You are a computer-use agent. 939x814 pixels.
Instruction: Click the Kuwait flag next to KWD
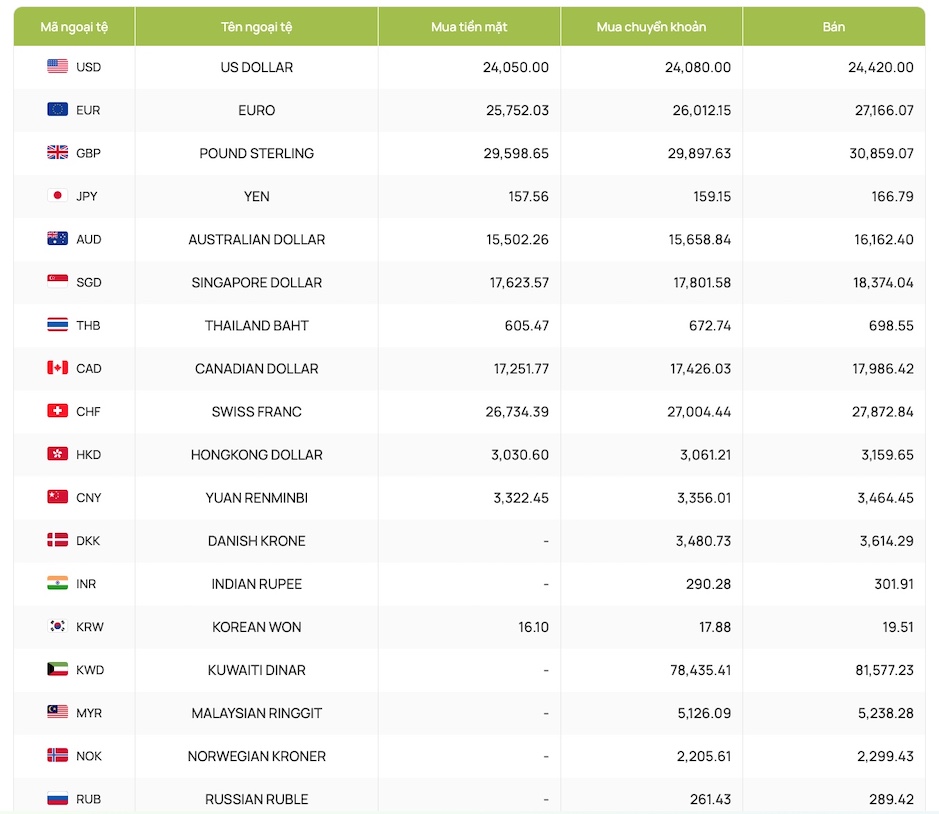pyautogui.click(x=57, y=670)
